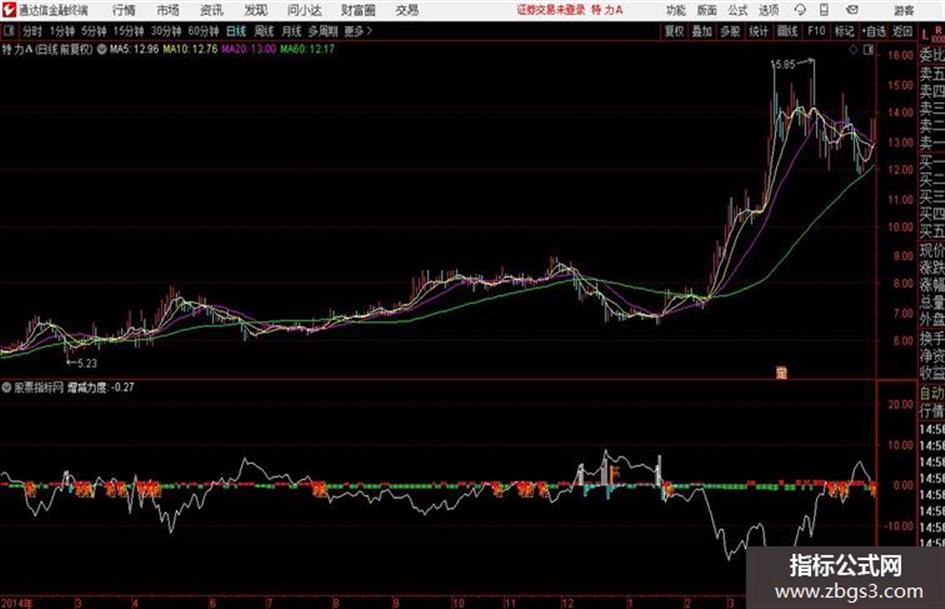Open the 问小达 menu
The width and height of the screenshot is (945, 609).
pyautogui.click(x=304, y=10)
